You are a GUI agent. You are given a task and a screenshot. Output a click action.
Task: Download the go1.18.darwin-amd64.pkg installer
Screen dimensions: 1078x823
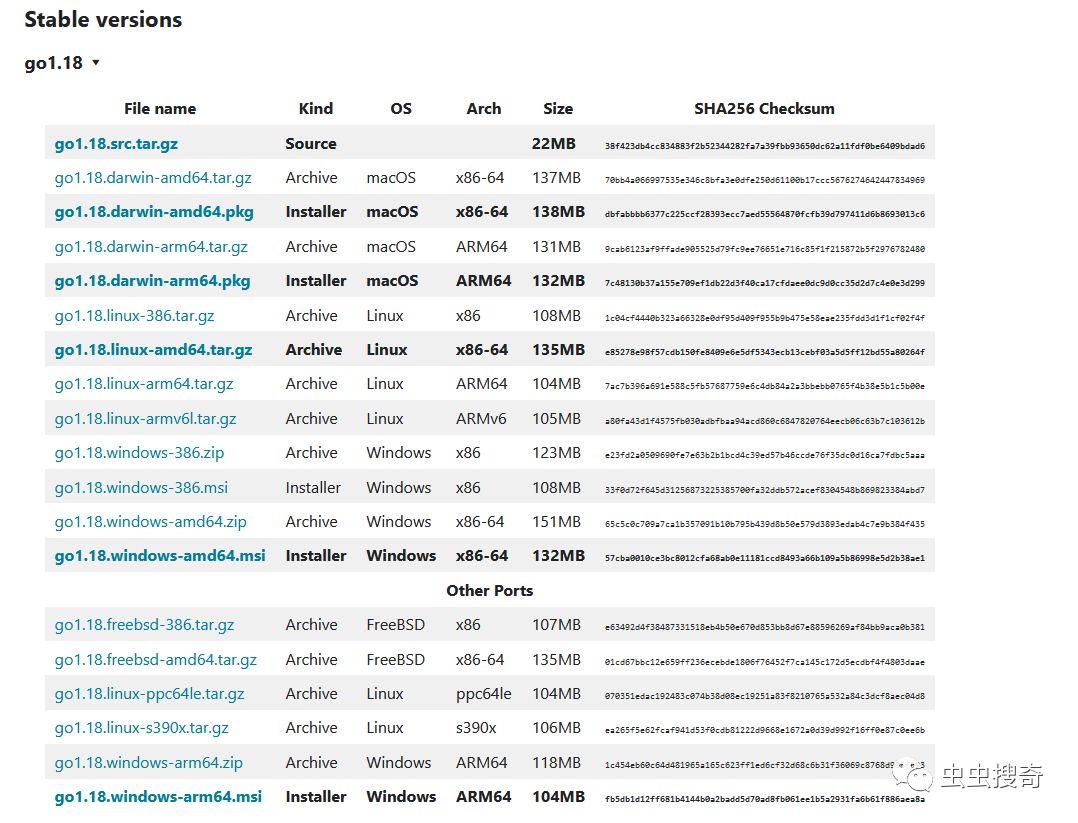154,212
